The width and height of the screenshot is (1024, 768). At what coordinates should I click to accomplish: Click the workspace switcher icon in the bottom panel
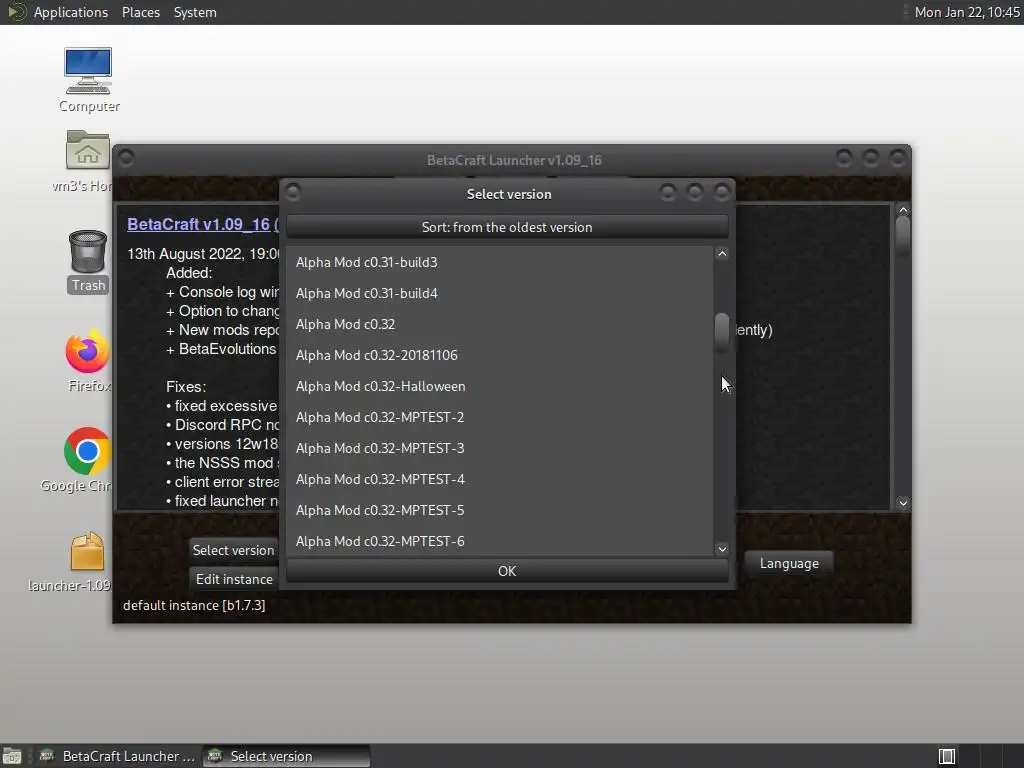(947, 756)
